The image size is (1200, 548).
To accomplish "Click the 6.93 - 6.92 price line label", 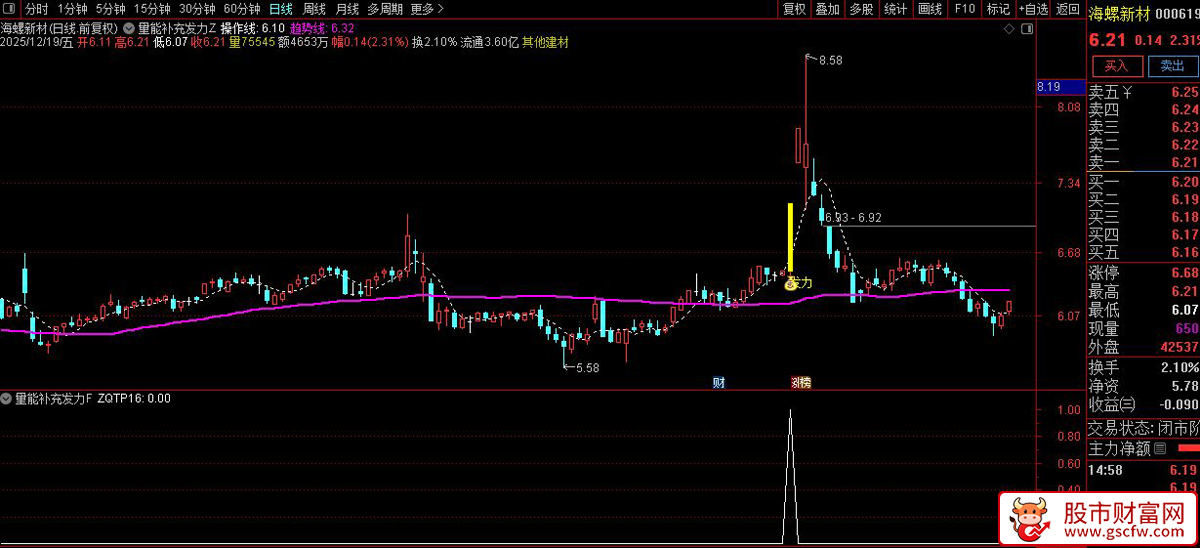I will pyautogui.click(x=853, y=217).
